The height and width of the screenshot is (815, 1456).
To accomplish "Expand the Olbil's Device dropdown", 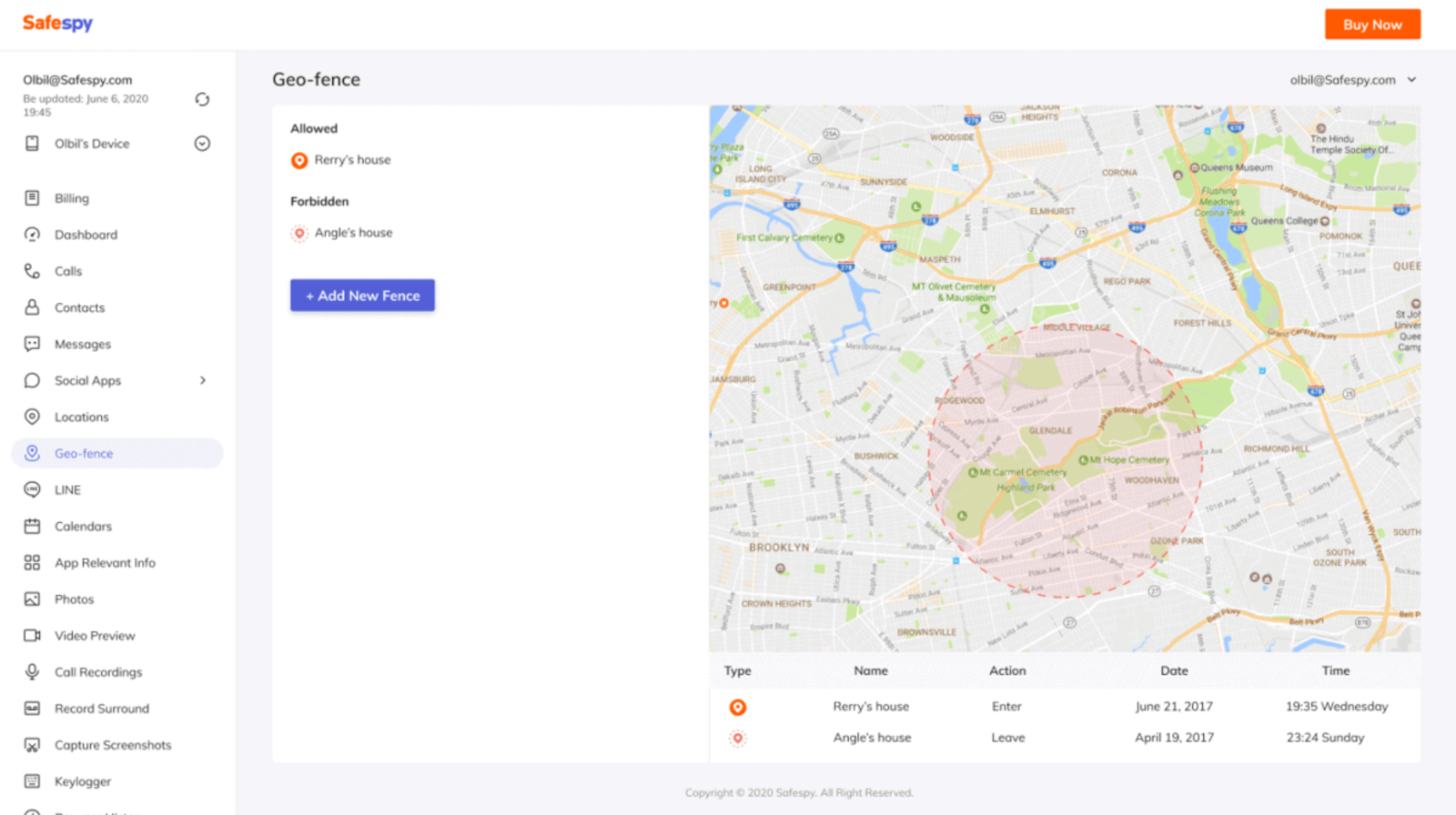I will pos(202,144).
